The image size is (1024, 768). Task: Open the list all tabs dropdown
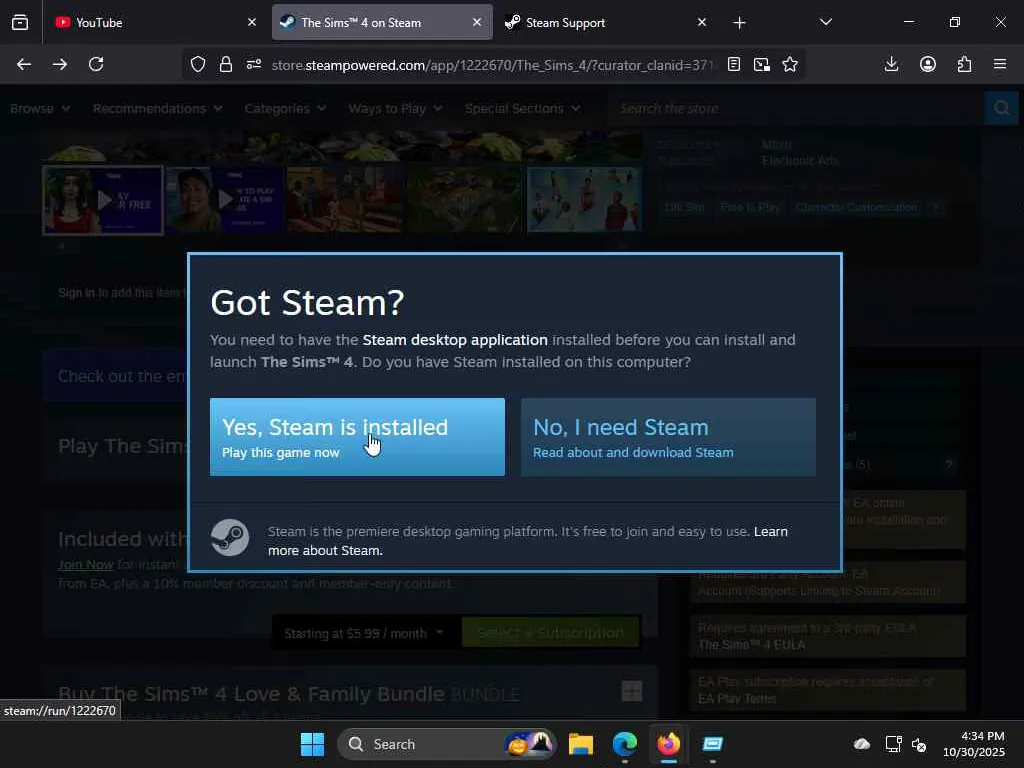[825, 22]
